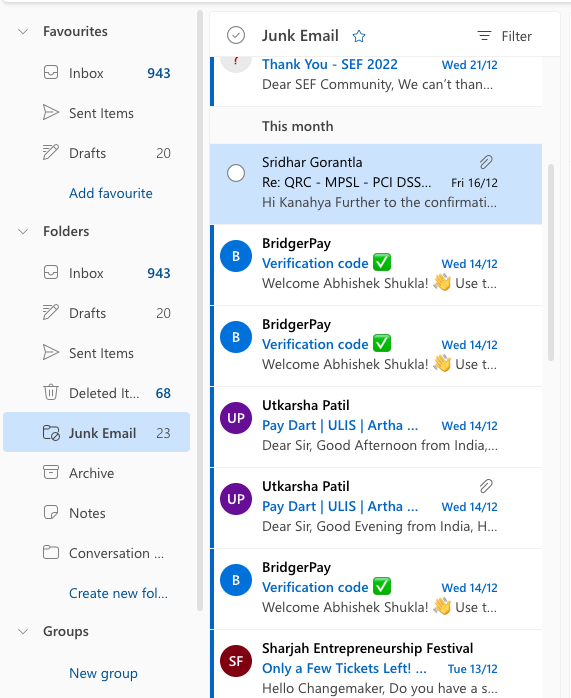Tick the select-all circle beside Junk Email
The image size is (571, 698).
coord(236,35)
